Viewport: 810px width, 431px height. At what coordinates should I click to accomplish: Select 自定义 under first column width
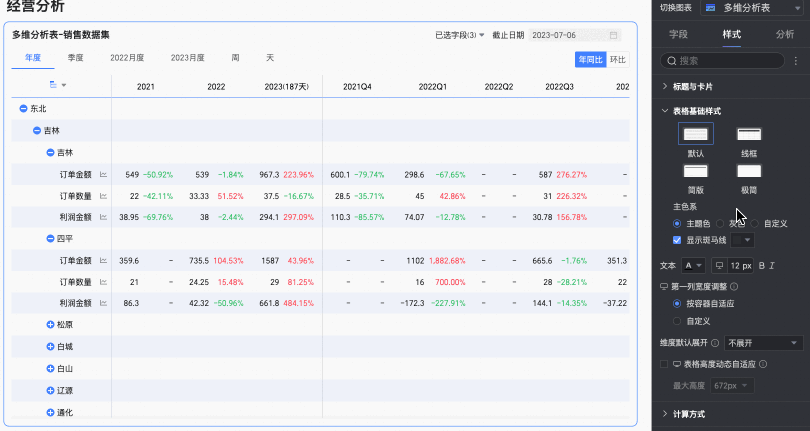677,321
